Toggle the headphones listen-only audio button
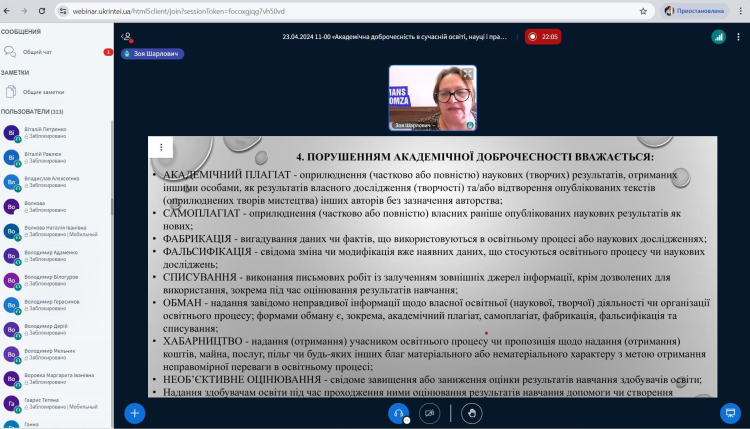The width and height of the screenshot is (750, 429). (x=399, y=412)
